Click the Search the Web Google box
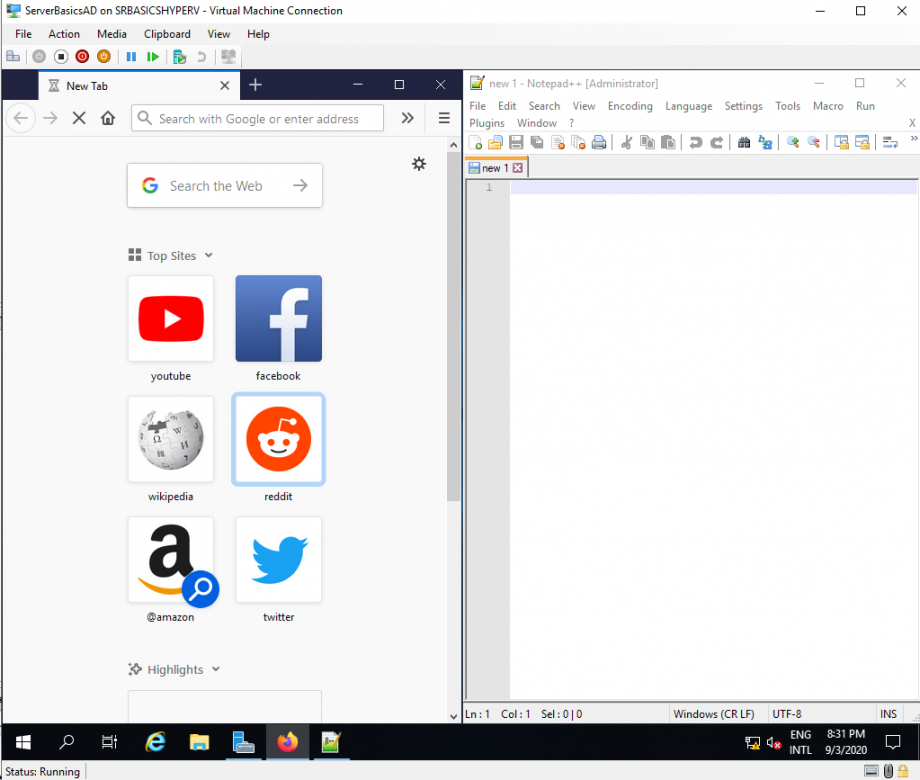The image size is (920, 780). point(225,185)
